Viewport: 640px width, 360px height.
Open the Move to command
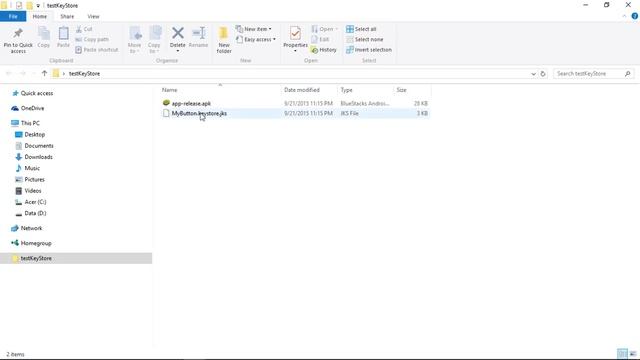pyautogui.click(x=135, y=40)
